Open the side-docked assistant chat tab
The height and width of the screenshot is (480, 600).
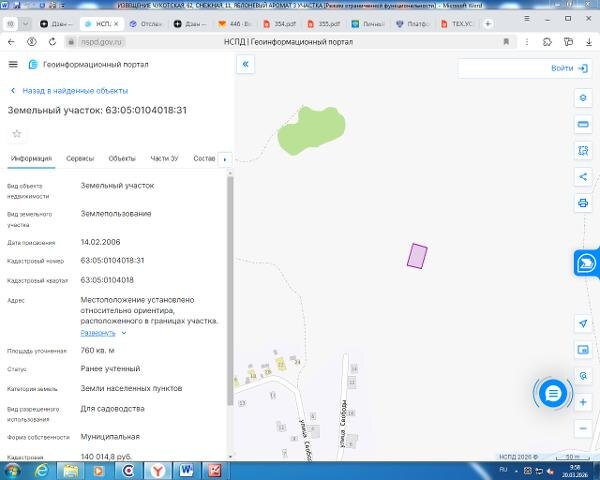[x=587, y=263]
